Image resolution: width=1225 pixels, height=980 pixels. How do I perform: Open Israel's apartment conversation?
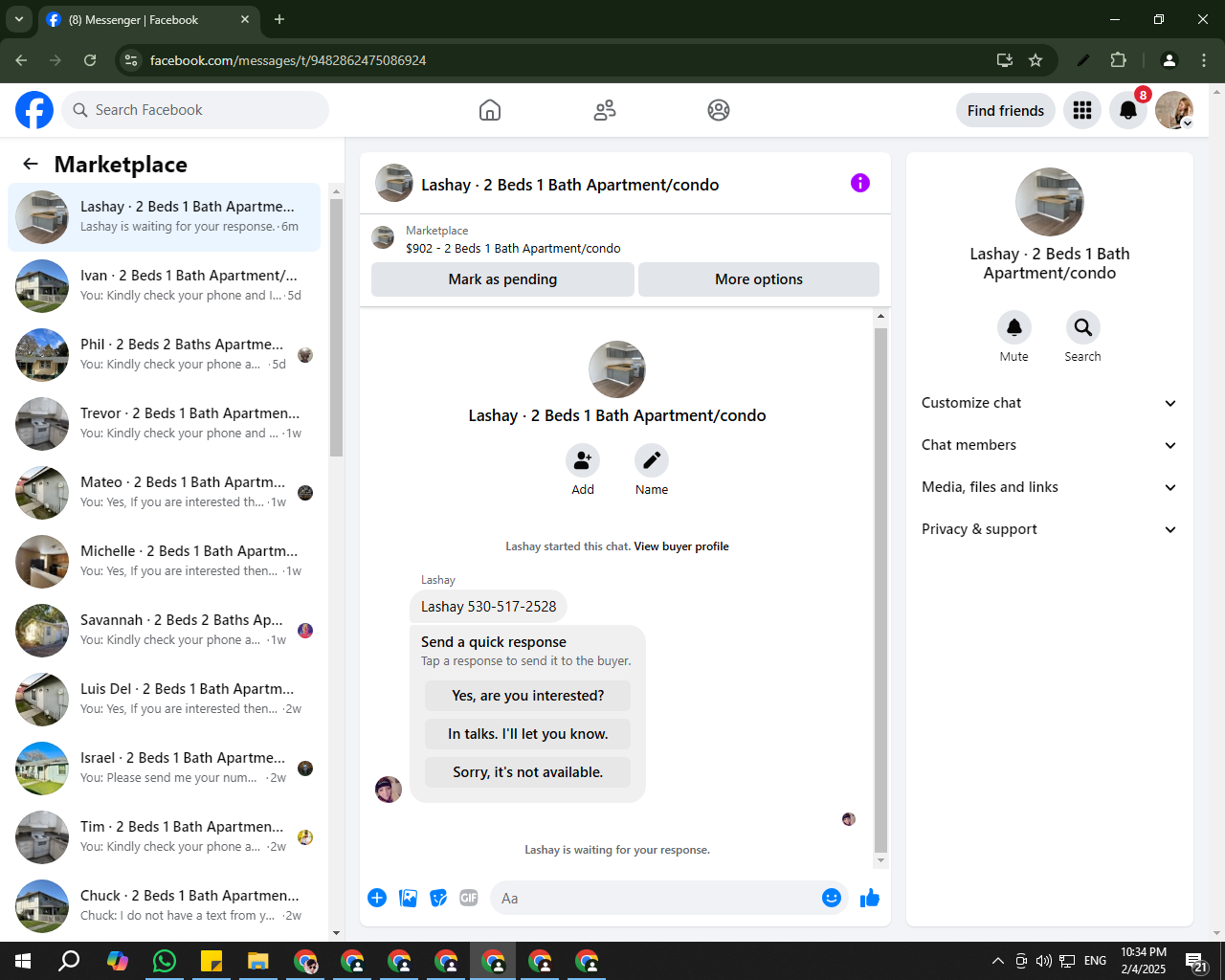pos(165,768)
